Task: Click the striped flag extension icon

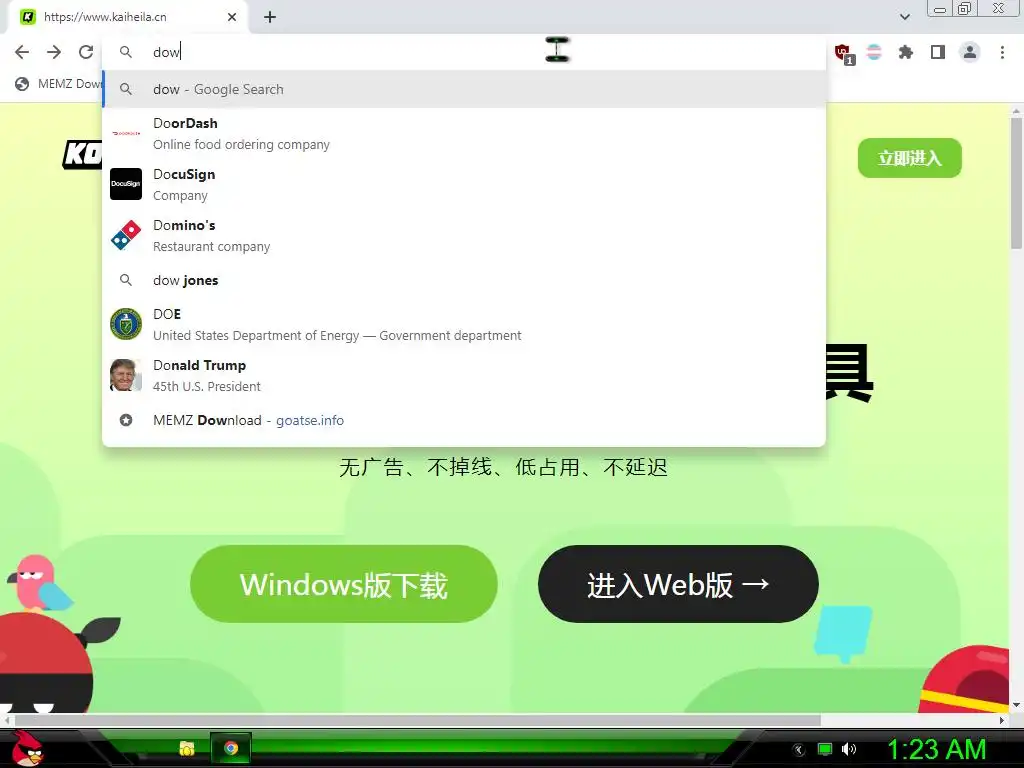Action: (x=874, y=52)
